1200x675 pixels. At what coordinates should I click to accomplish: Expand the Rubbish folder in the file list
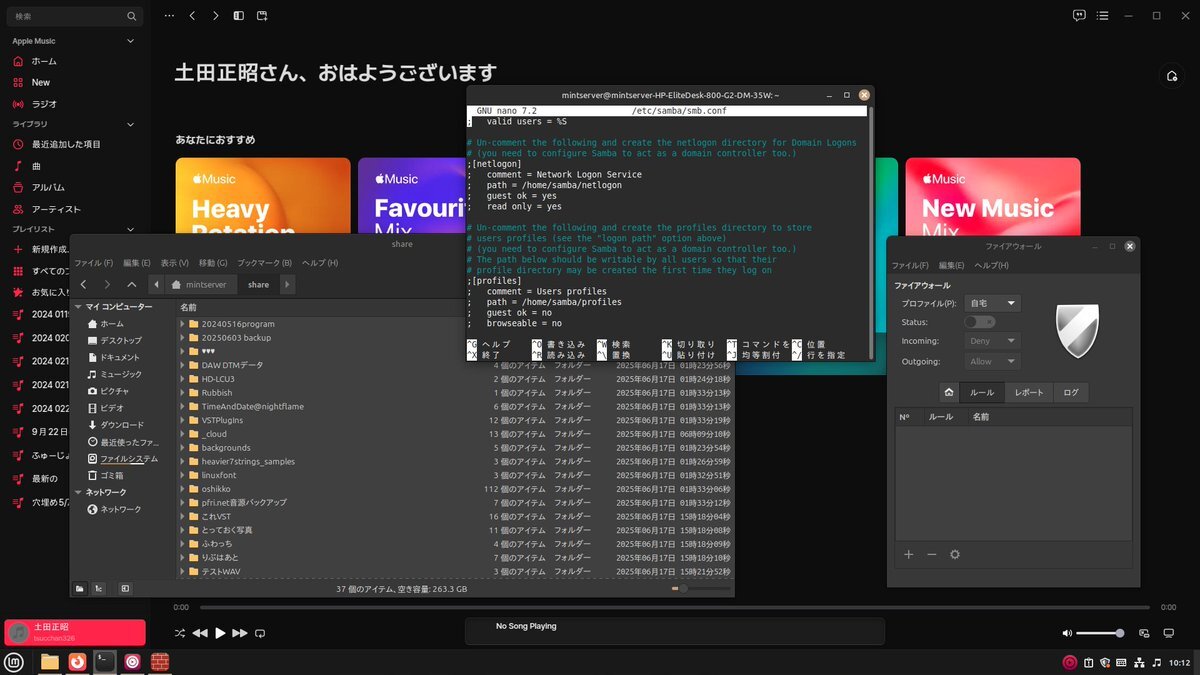(183, 393)
